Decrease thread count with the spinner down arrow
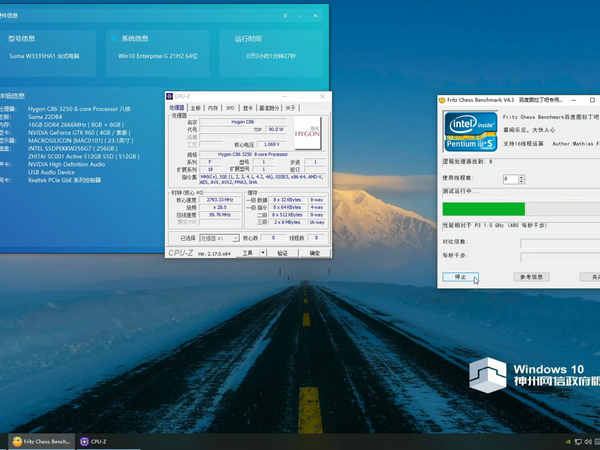 coord(521,181)
